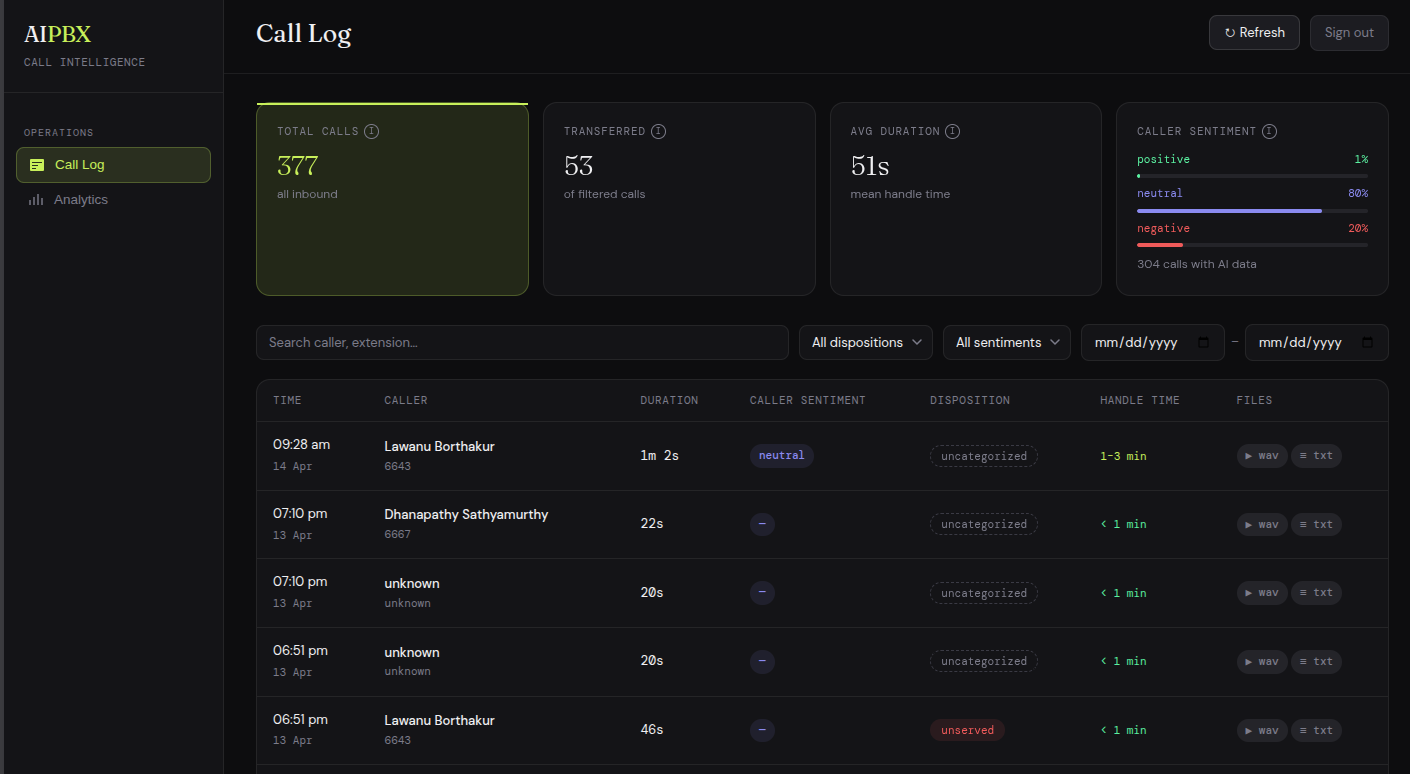
Task: Open the Analytics sidebar item
Action: pos(113,200)
